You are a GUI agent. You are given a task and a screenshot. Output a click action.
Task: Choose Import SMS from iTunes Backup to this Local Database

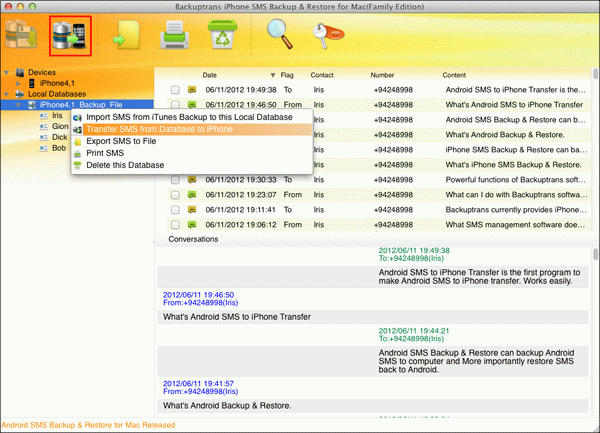(192, 117)
